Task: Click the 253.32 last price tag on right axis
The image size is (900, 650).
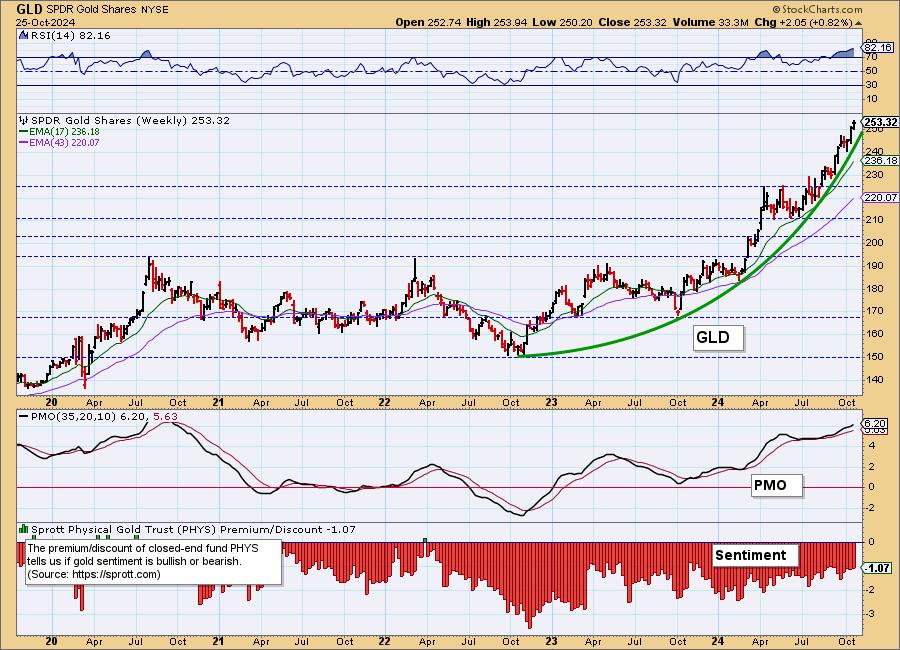Action: [x=880, y=122]
